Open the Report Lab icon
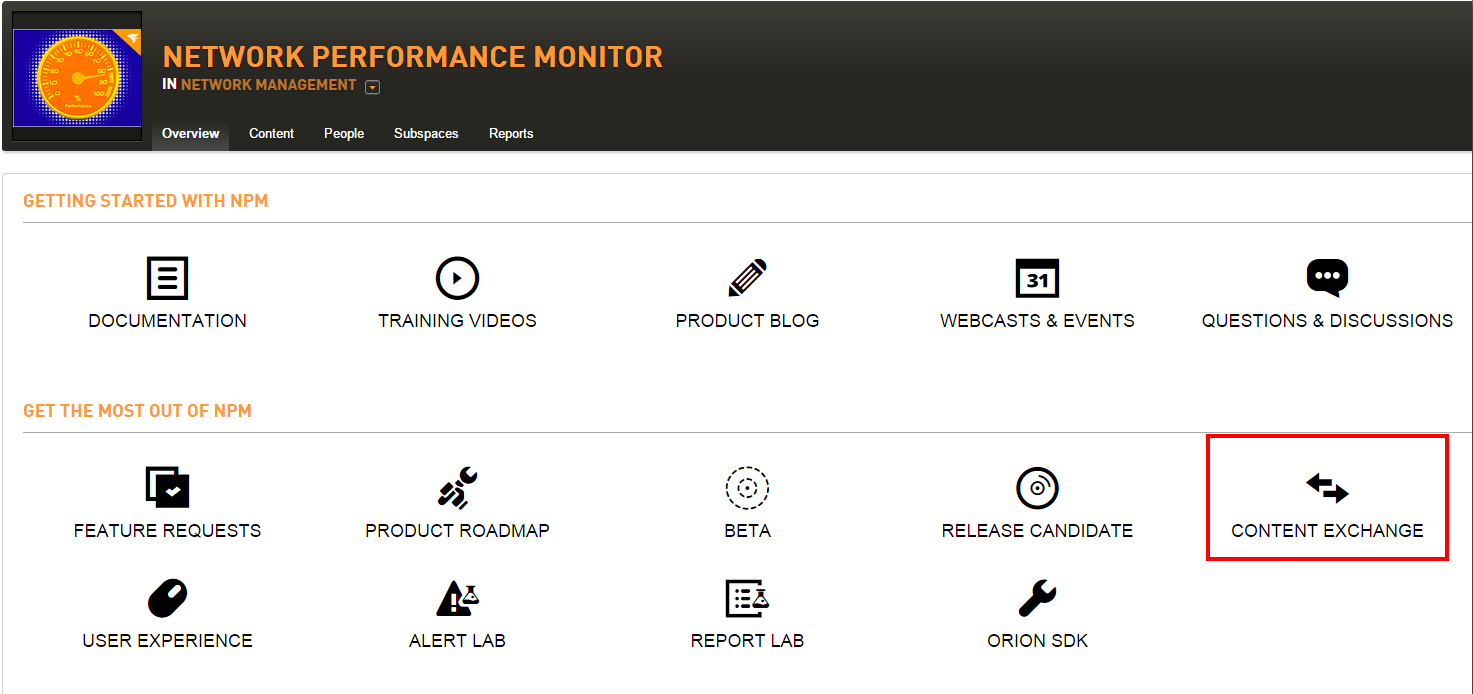This screenshot has height=694, width=1473. pos(747,598)
